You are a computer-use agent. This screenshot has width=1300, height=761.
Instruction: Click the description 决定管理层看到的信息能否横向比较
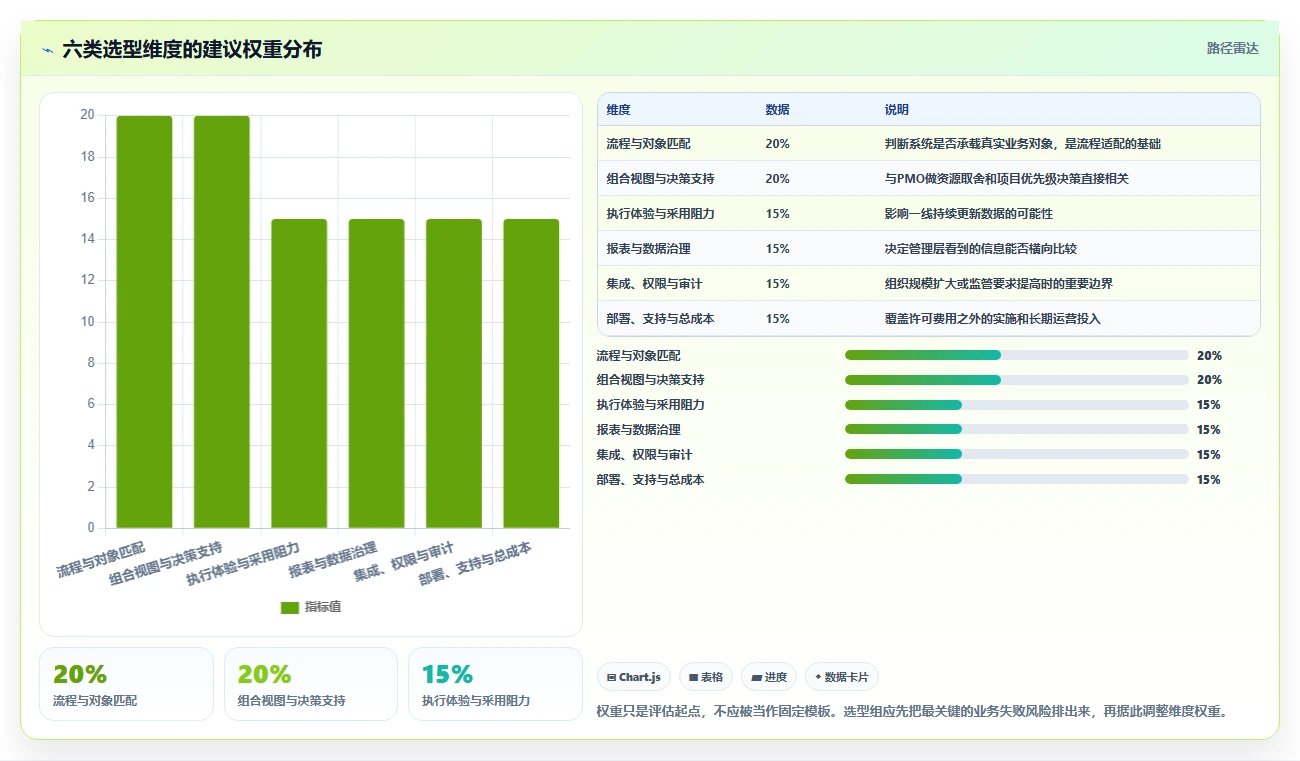point(980,249)
